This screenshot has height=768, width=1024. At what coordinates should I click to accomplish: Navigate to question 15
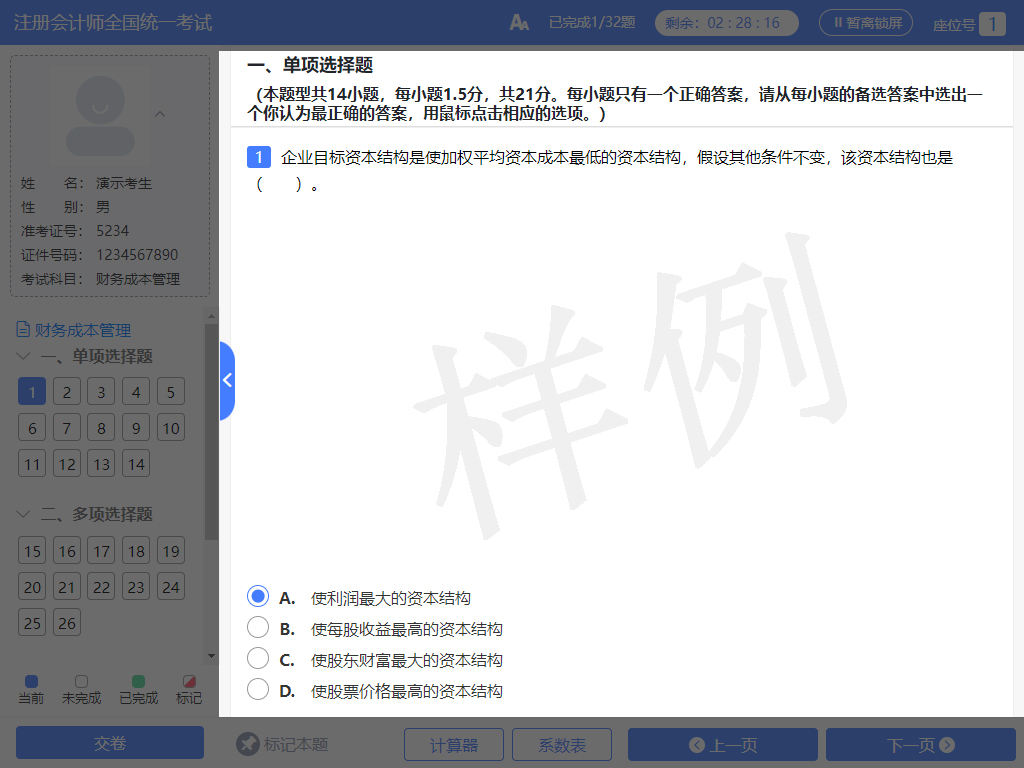tap(31, 550)
